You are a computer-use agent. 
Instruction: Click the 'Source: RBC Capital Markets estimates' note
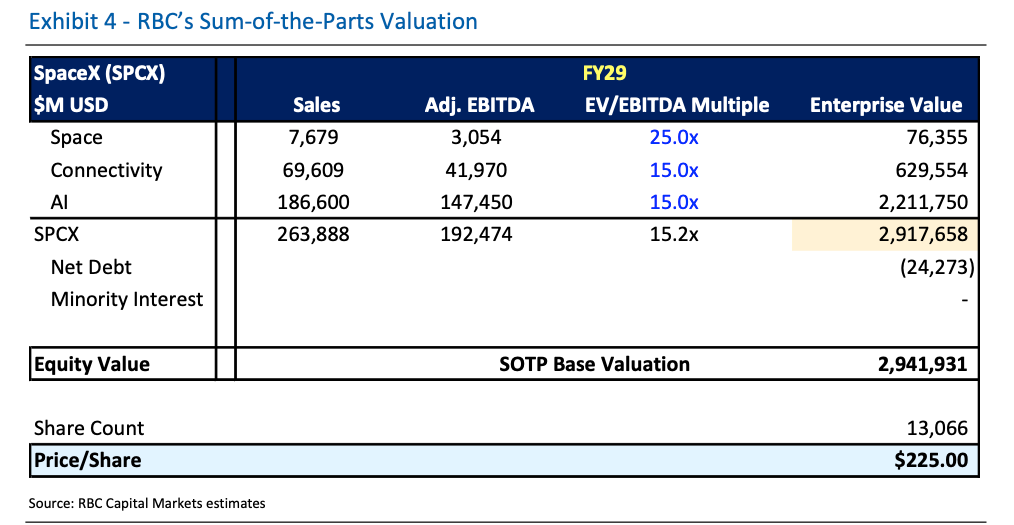(x=147, y=503)
